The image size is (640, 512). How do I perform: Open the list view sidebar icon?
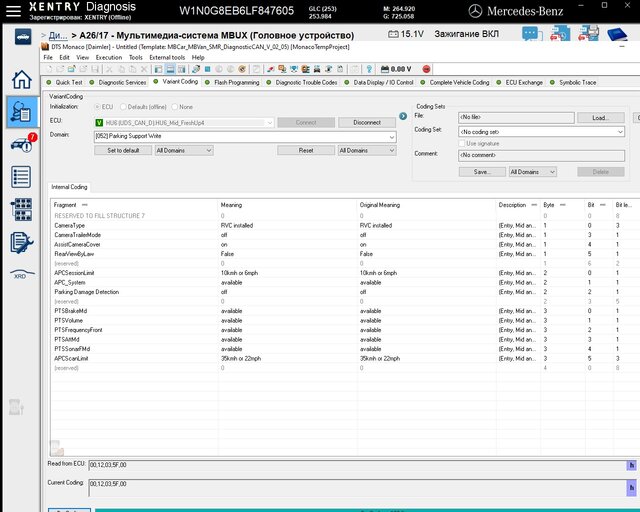[x=21, y=177]
